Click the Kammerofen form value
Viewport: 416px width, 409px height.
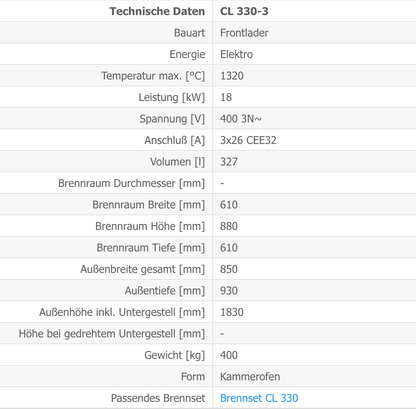tap(250, 377)
